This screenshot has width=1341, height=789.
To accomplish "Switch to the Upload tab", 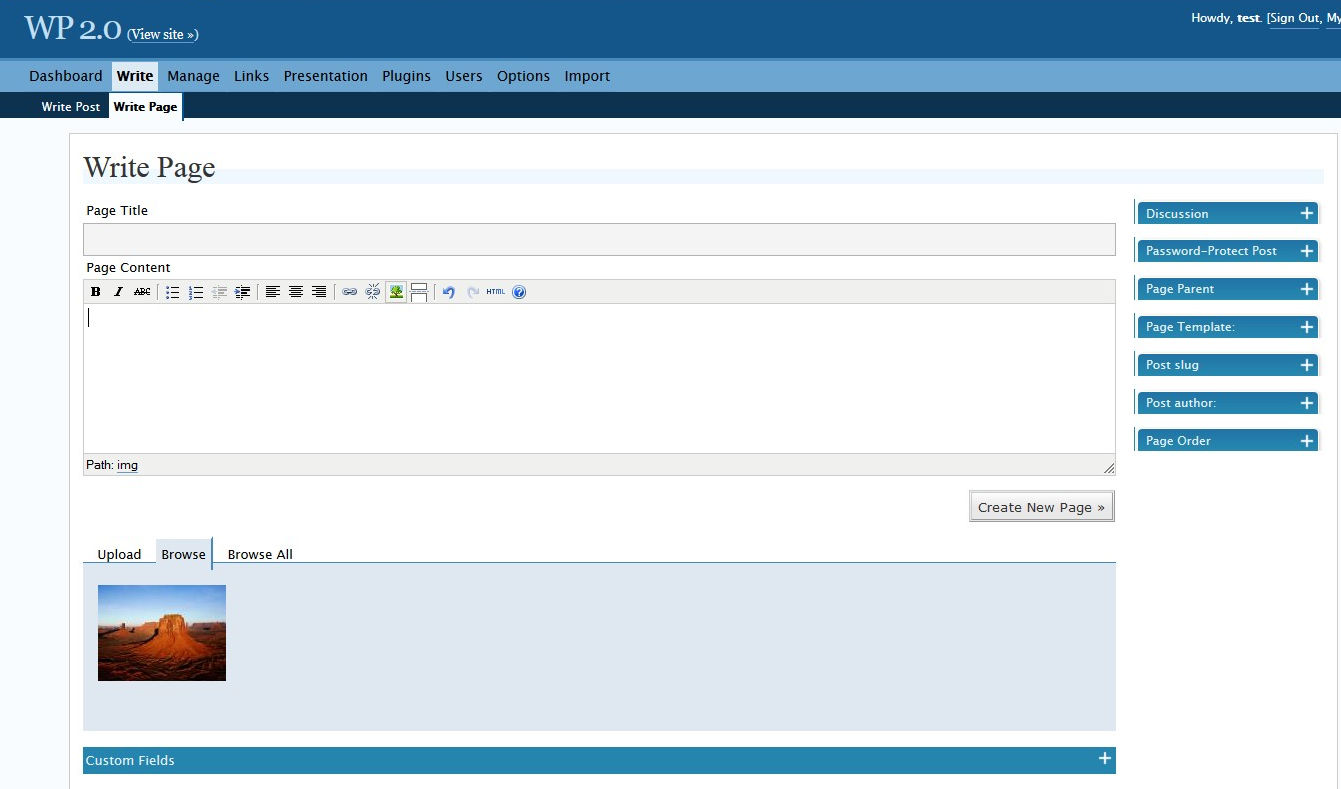I will pyautogui.click(x=119, y=554).
